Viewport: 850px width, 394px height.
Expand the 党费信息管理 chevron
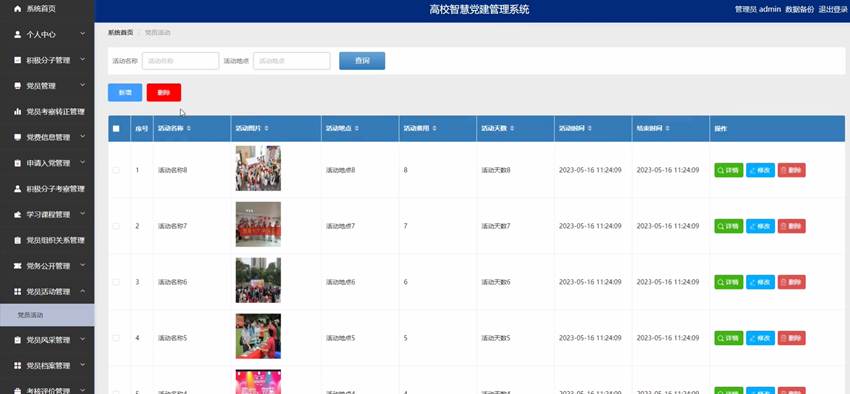(x=82, y=137)
